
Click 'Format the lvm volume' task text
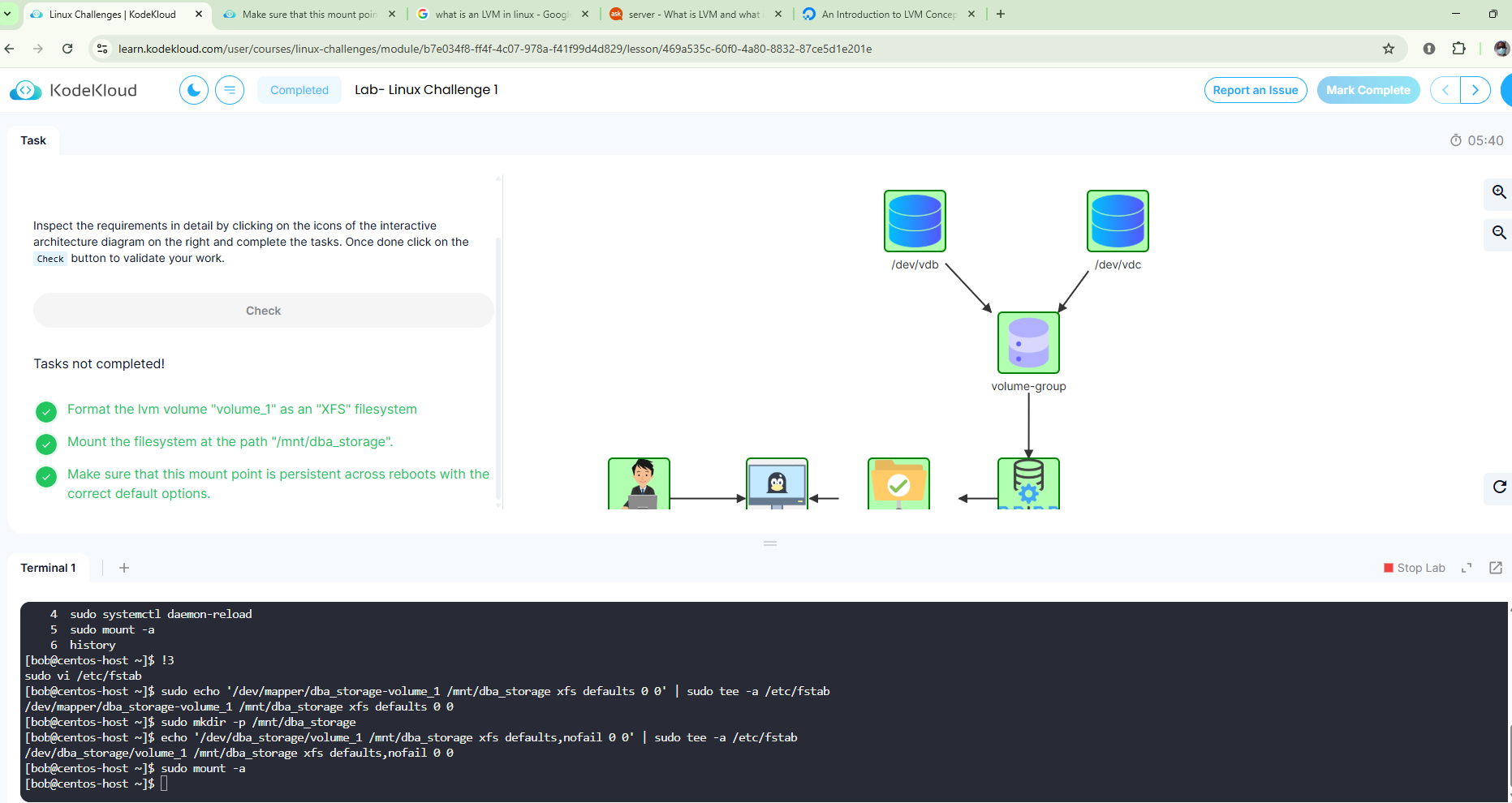coord(242,410)
